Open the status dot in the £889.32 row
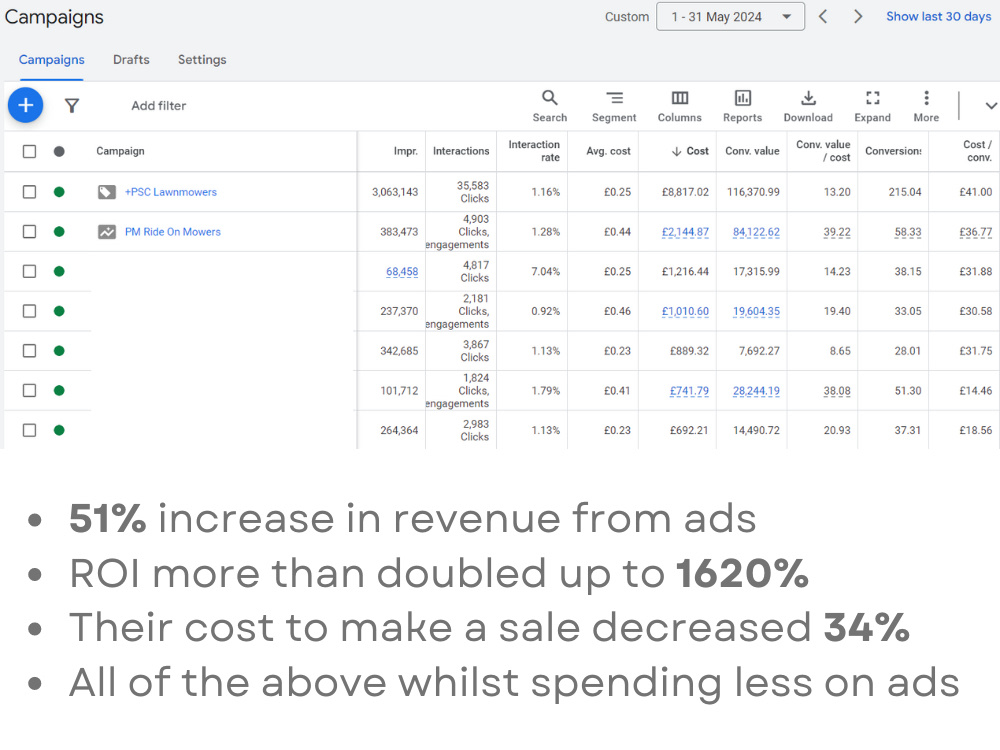Screen dimensions: 1000x750 click(59, 351)
